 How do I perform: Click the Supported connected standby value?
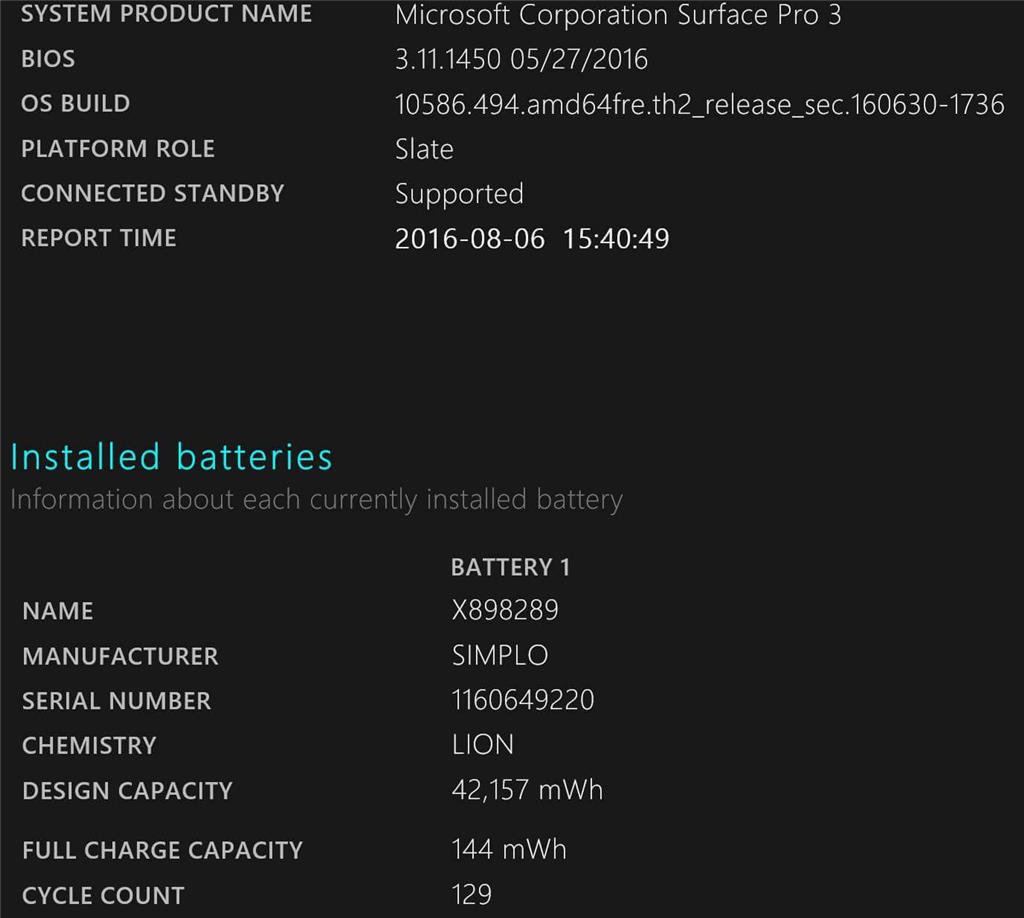coord(459,194)
